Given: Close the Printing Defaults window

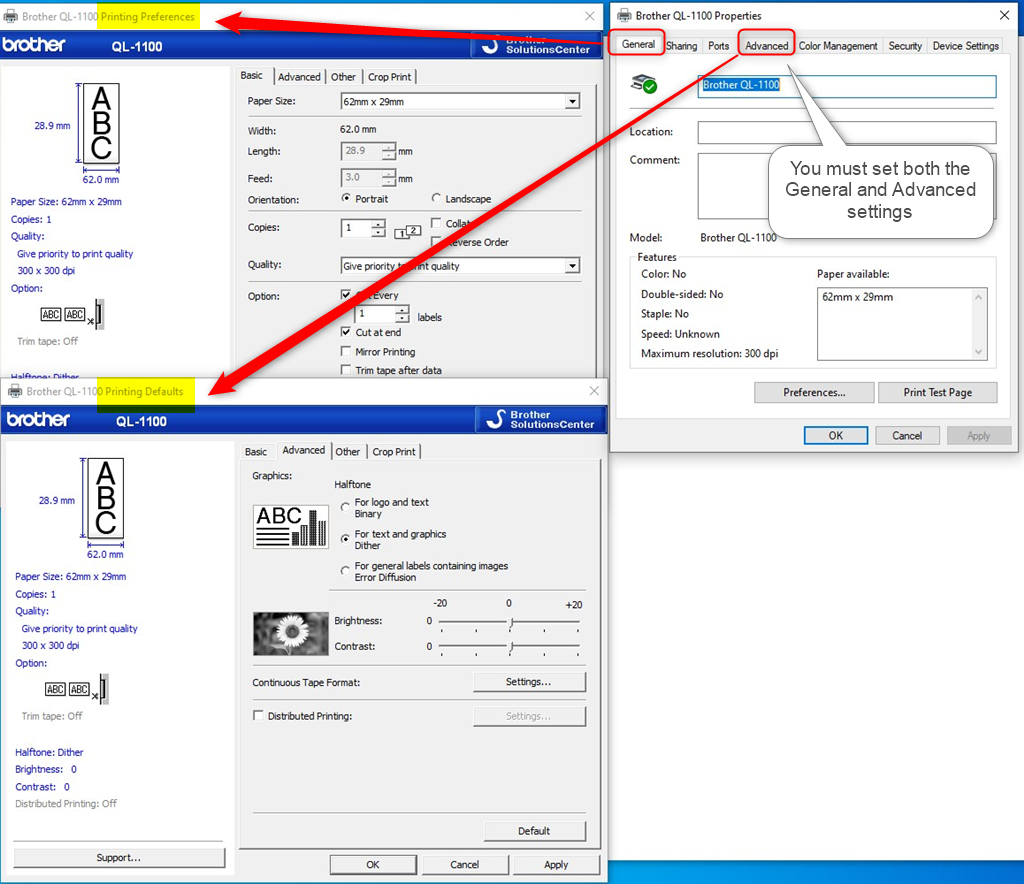Looking at the screenshot, I should click(594, 391).
